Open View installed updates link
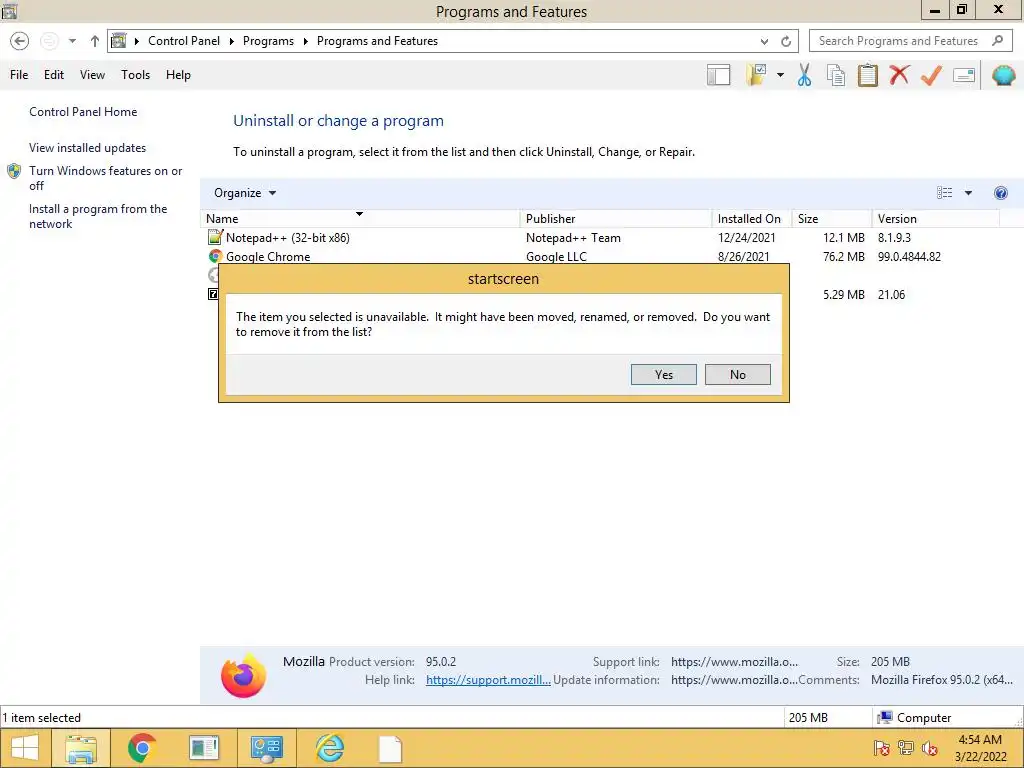 (88, 148)
